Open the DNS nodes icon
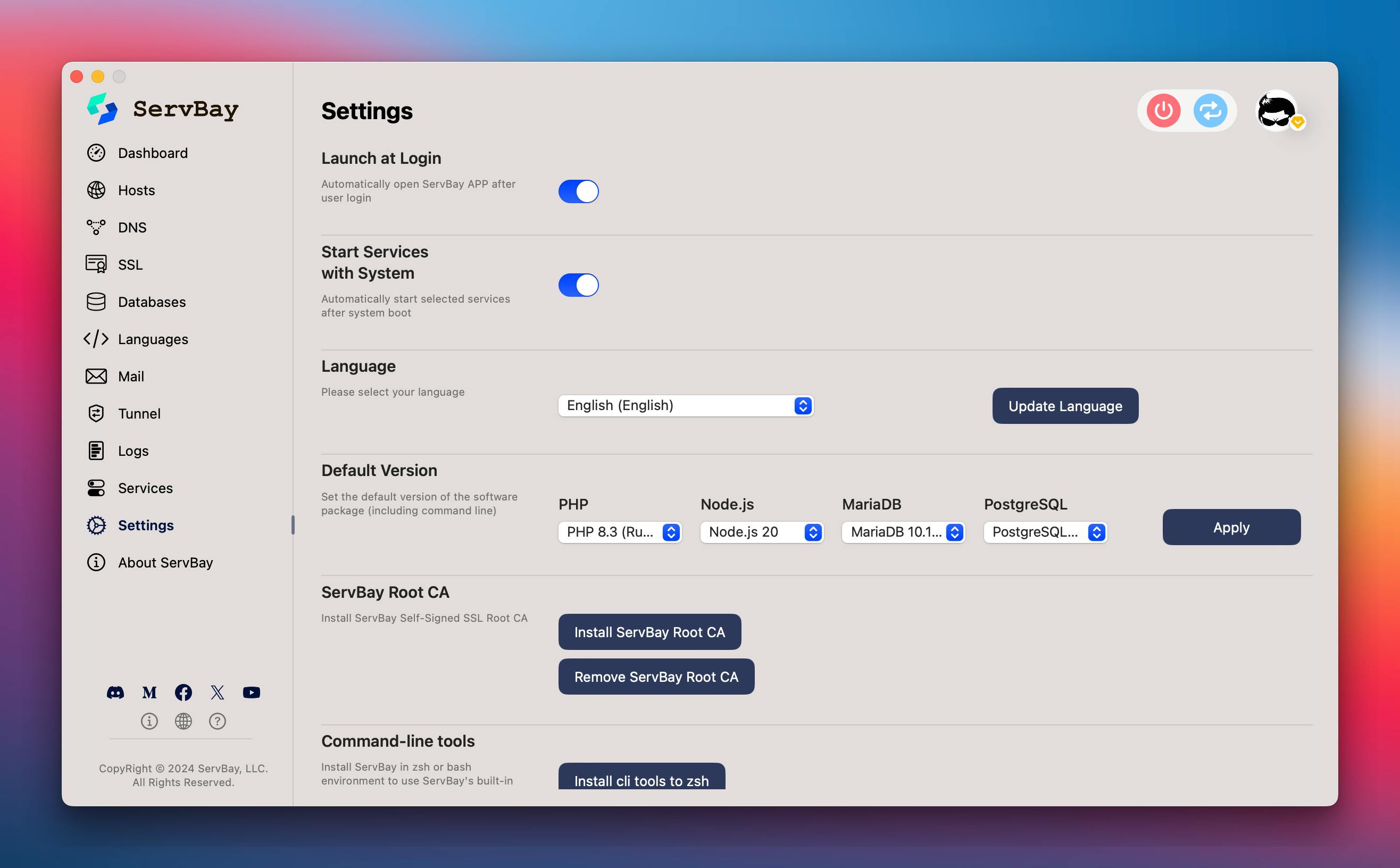The image size is (1400, 868). click(96, 227)
